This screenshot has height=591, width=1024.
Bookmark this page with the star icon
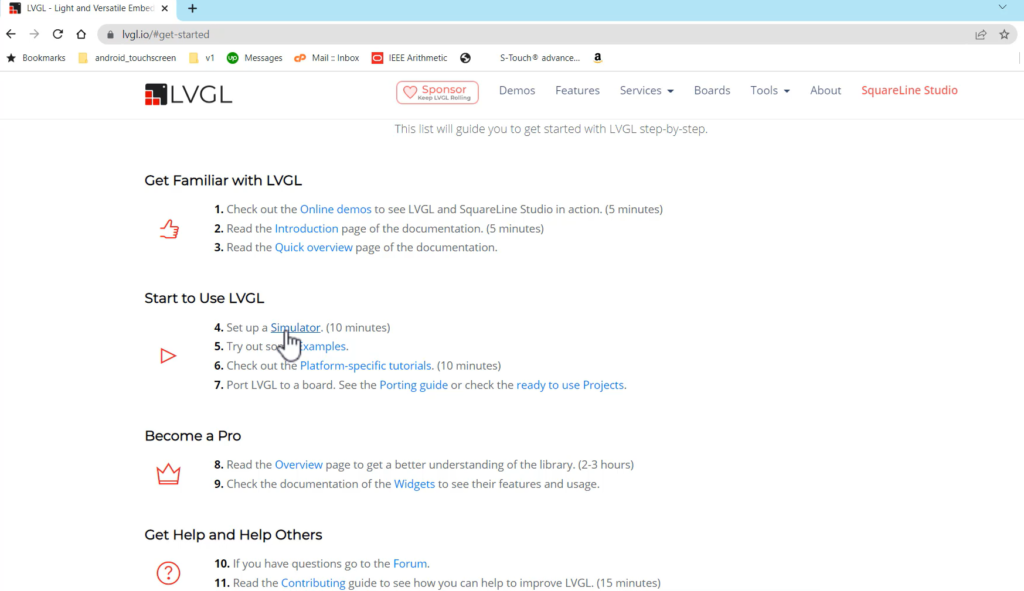coord(1004,35)
